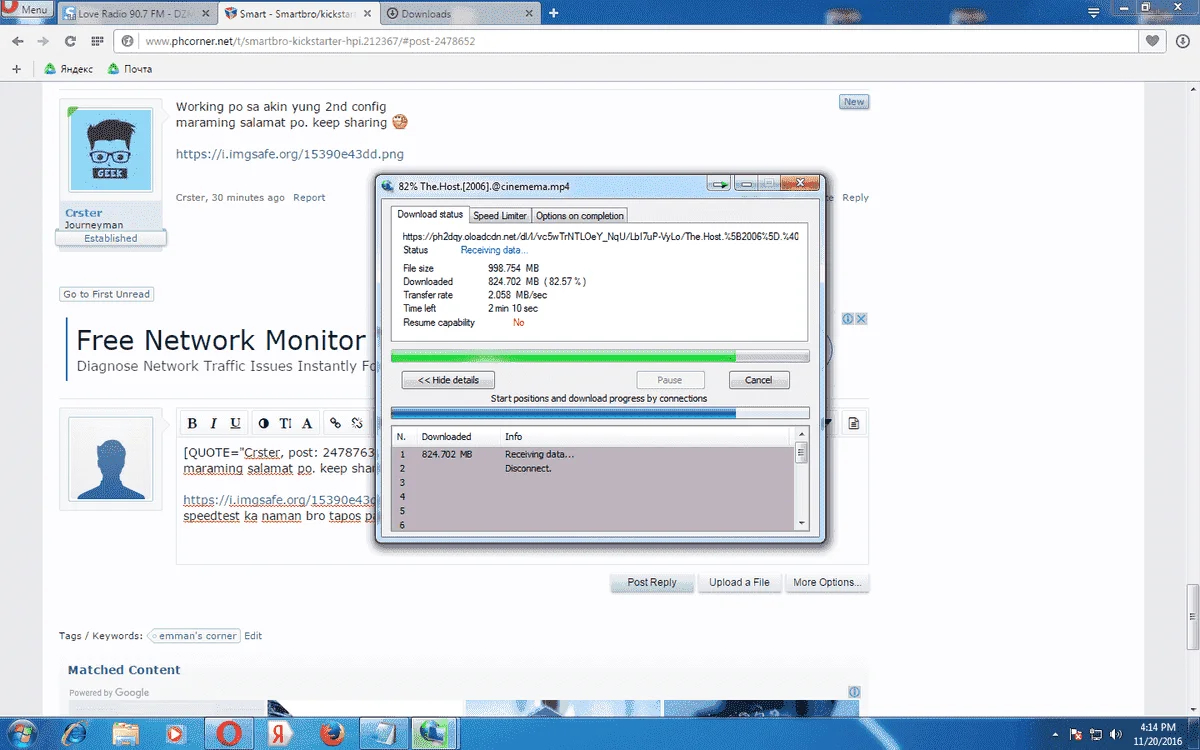
Task: Switch to the Downloads browser tab
Action: 460,14
